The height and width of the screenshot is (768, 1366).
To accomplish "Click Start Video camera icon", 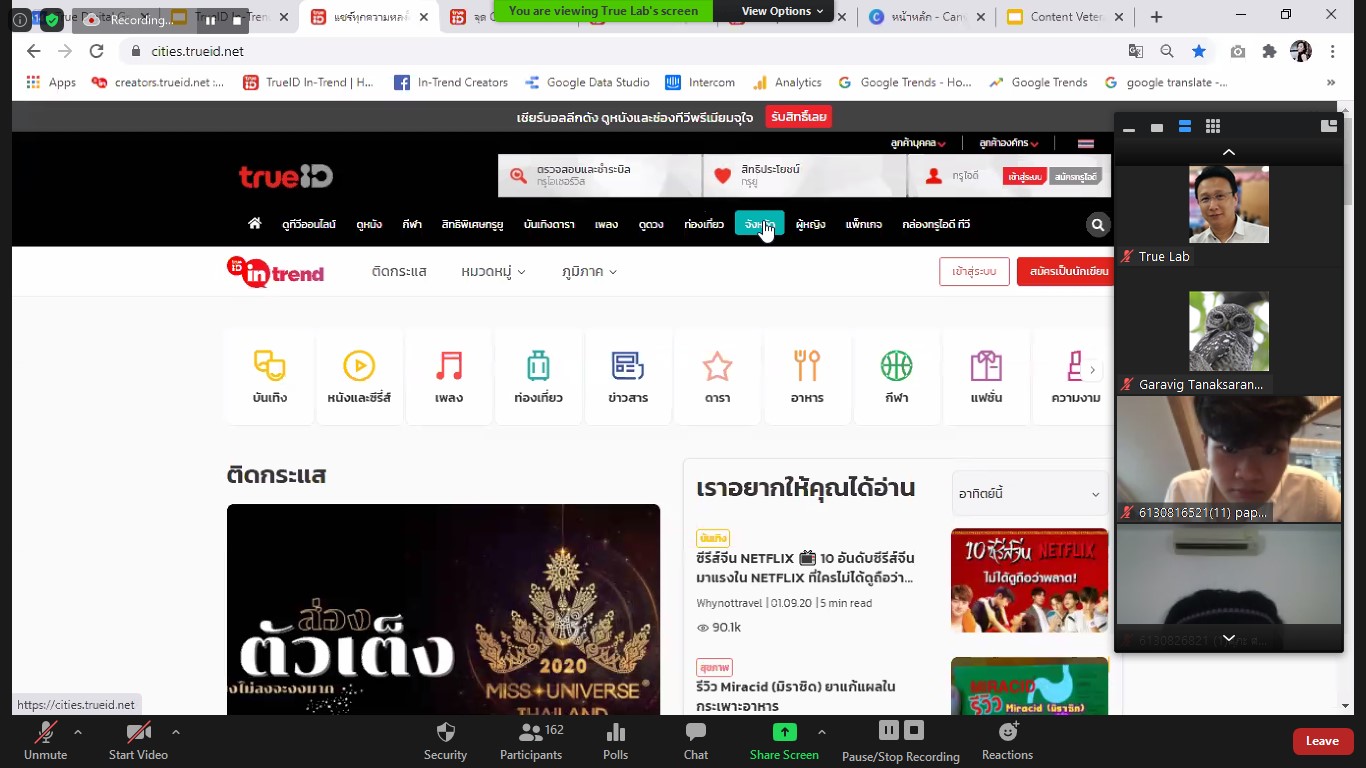I will [138, 732].
